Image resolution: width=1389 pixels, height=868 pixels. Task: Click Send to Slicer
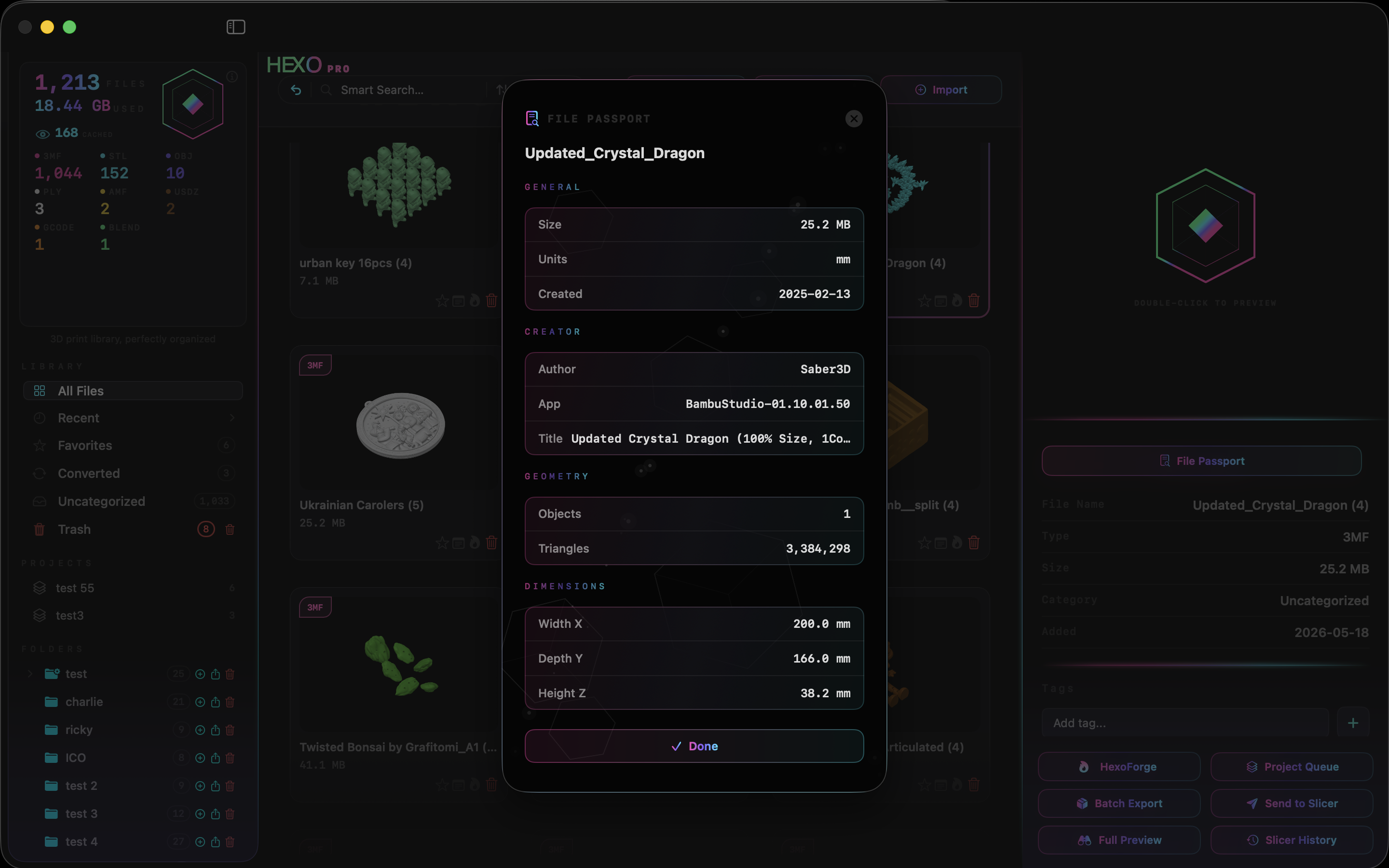pyautogui.click(x=1292, y=803)
